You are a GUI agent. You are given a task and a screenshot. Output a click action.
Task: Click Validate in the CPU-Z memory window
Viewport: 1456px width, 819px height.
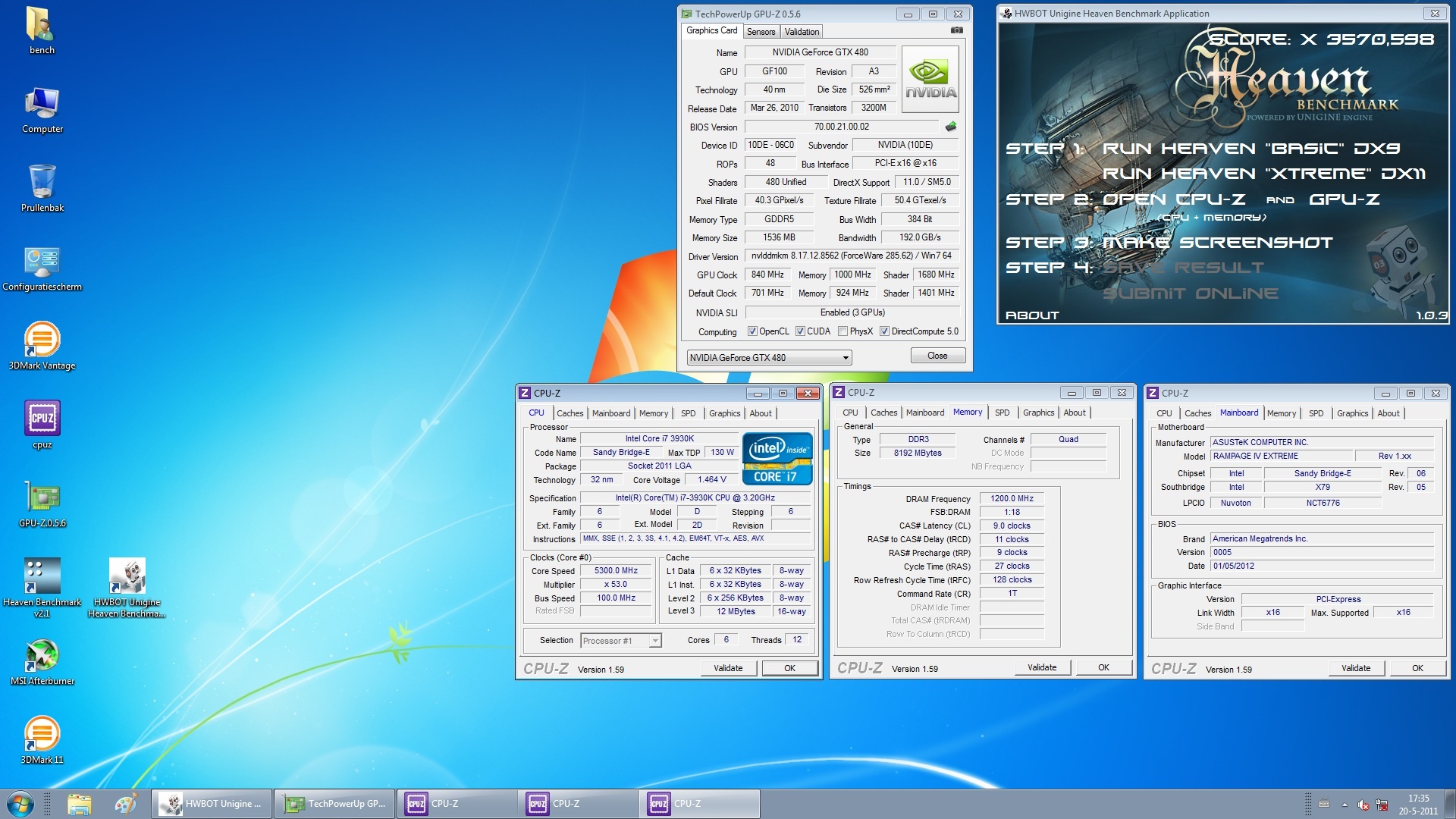(x=1042, y=667)
